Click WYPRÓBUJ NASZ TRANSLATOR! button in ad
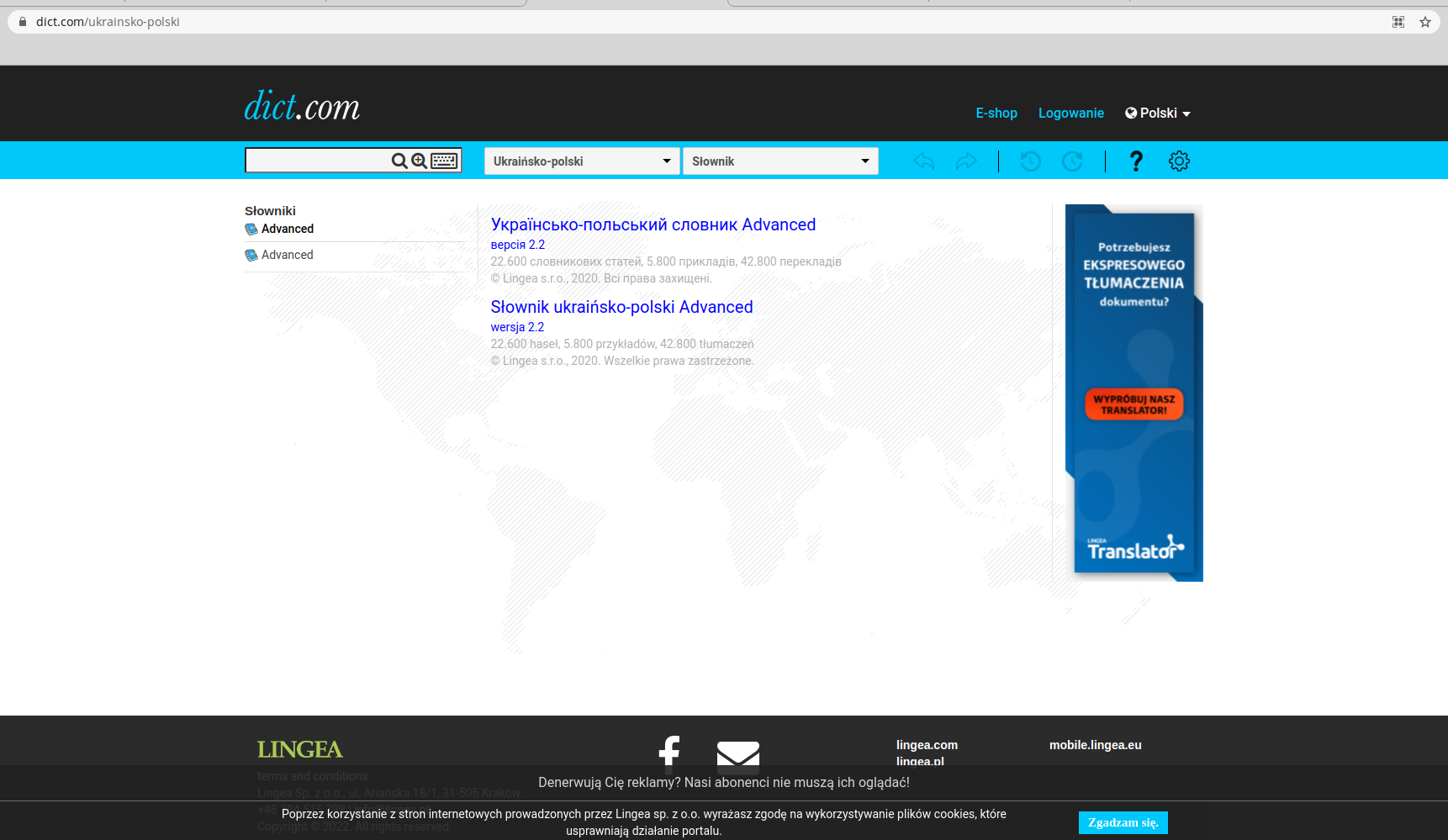Image resolution: width=1448 pixels, height=840 pixels. coord(1134,404)
